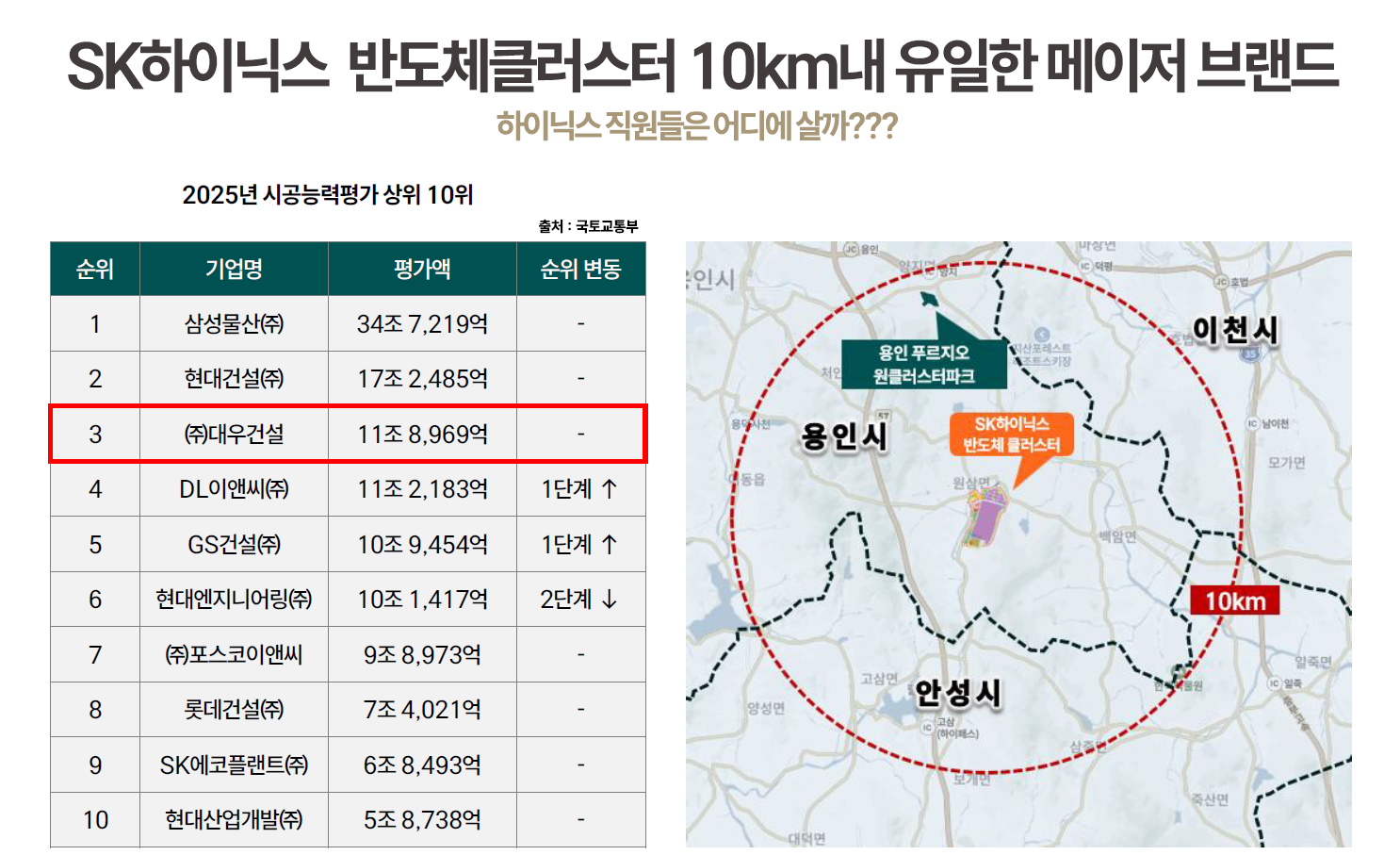Select the orange SK하이닉스 반도체 클러스터 callout

[x=1011, y=435]
